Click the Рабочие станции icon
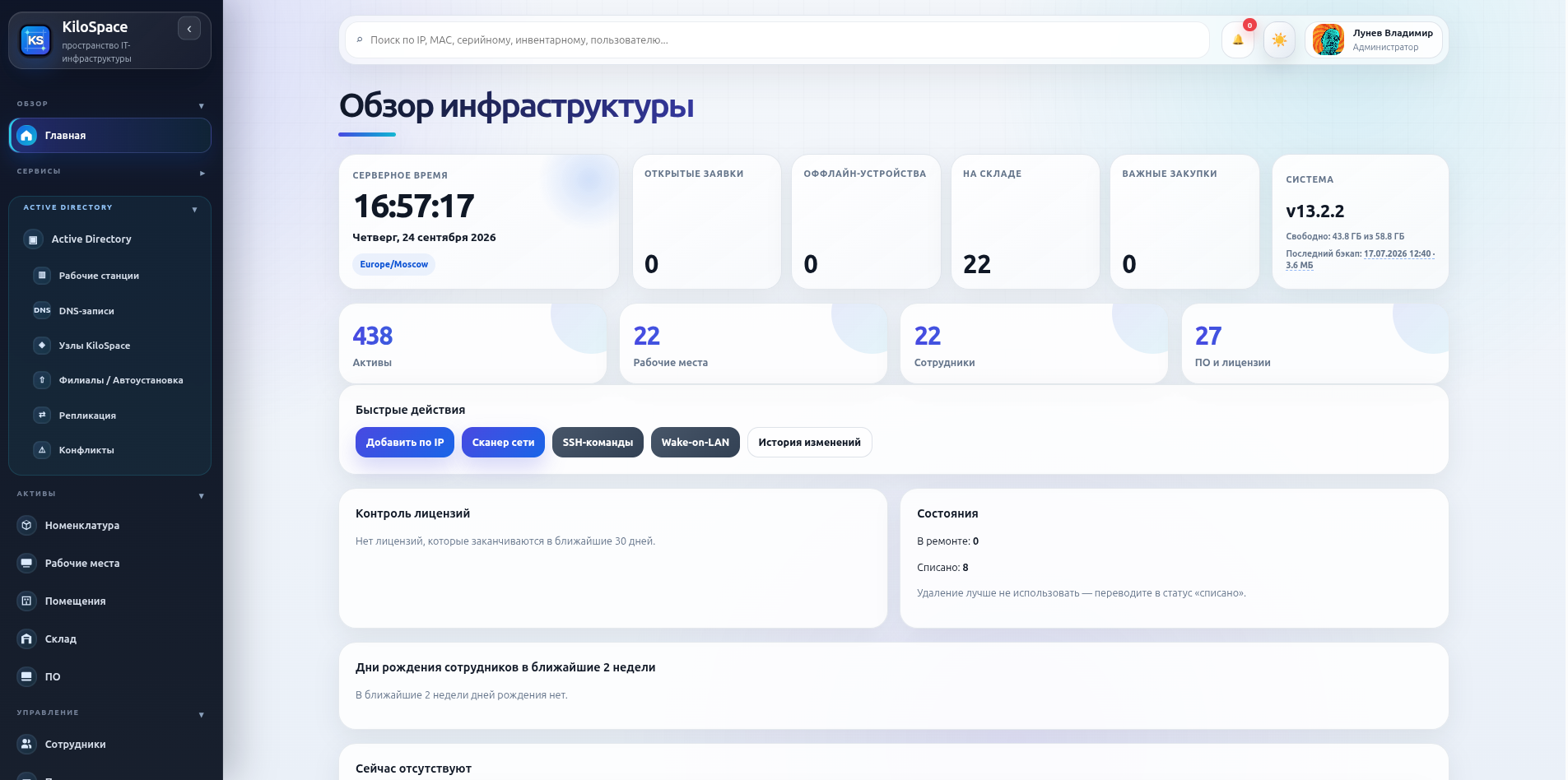 coord(42,276)
